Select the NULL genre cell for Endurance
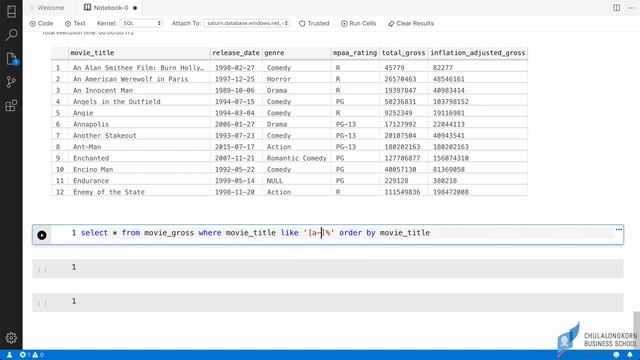This screenshot has height=360, width=640. [x=296, y=181]
